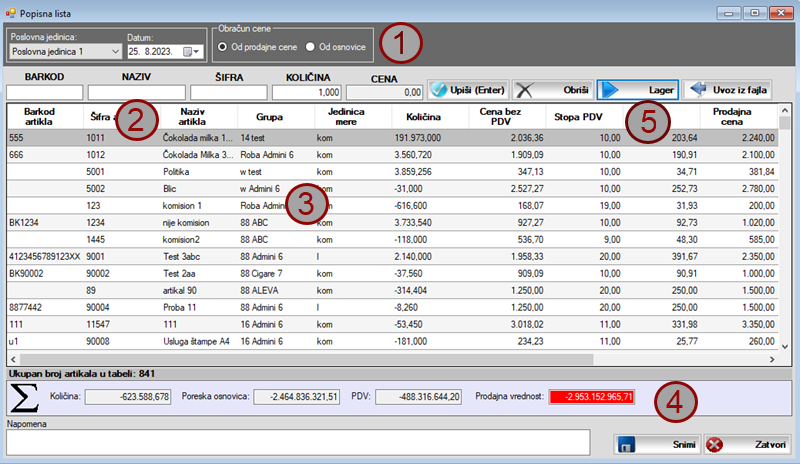
Task: Click the red X Zatvori icon
Action: pyautogui.click(x=714, y=445)
